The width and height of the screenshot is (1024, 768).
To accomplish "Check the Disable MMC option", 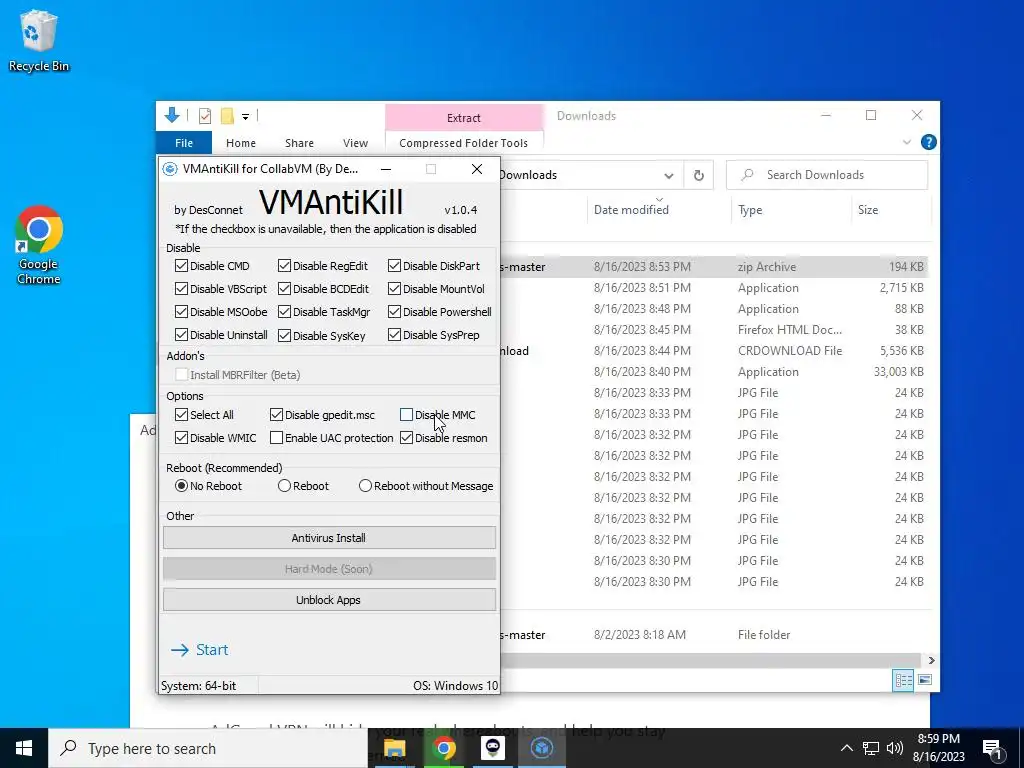I will pos(406,415).
